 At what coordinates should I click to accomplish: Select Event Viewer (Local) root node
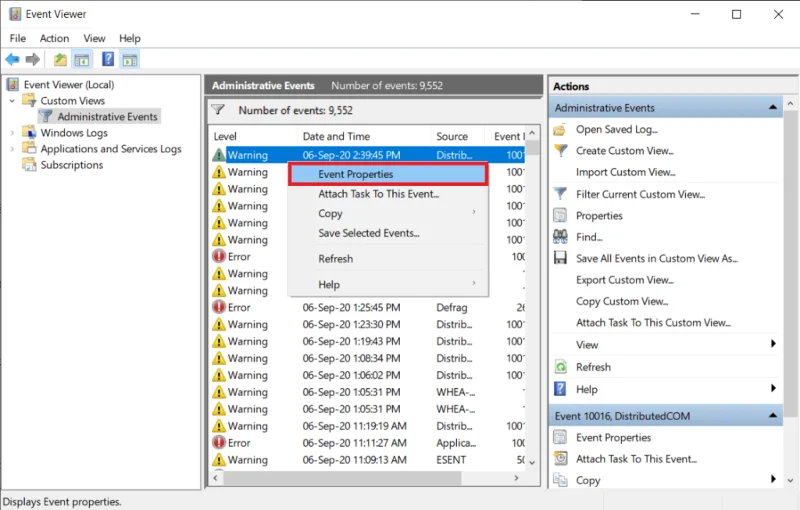click(69, 85)
